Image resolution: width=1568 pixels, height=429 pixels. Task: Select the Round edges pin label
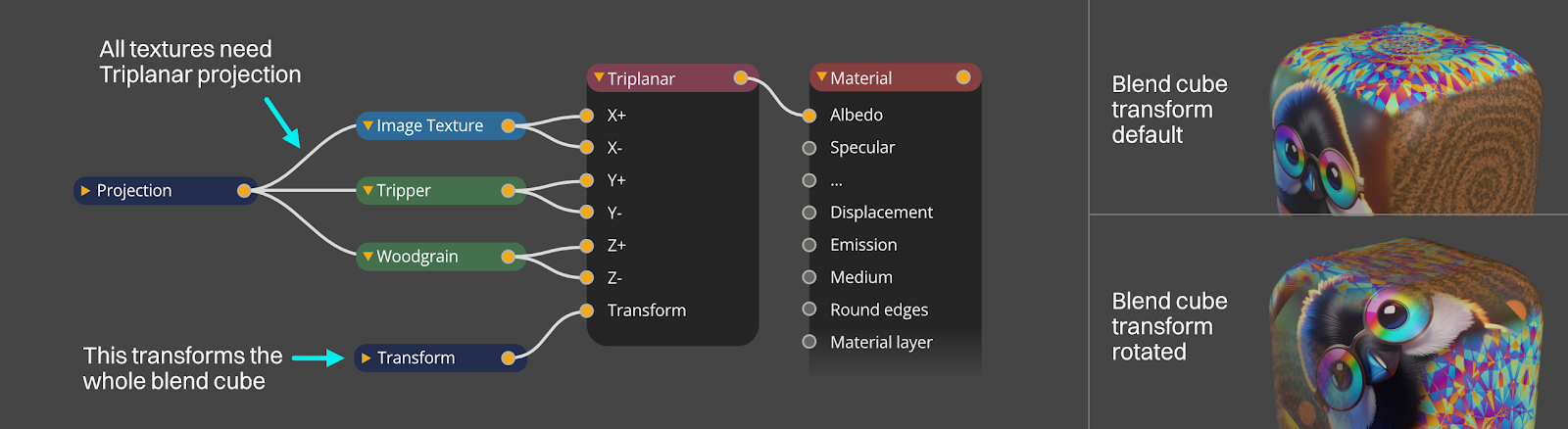click(x=879, y=310)
